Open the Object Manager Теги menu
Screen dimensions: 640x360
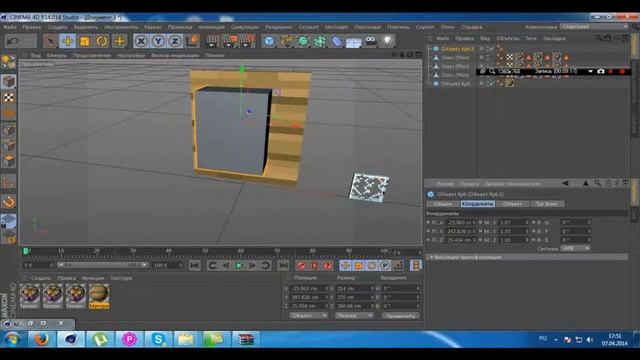[531, 38]
